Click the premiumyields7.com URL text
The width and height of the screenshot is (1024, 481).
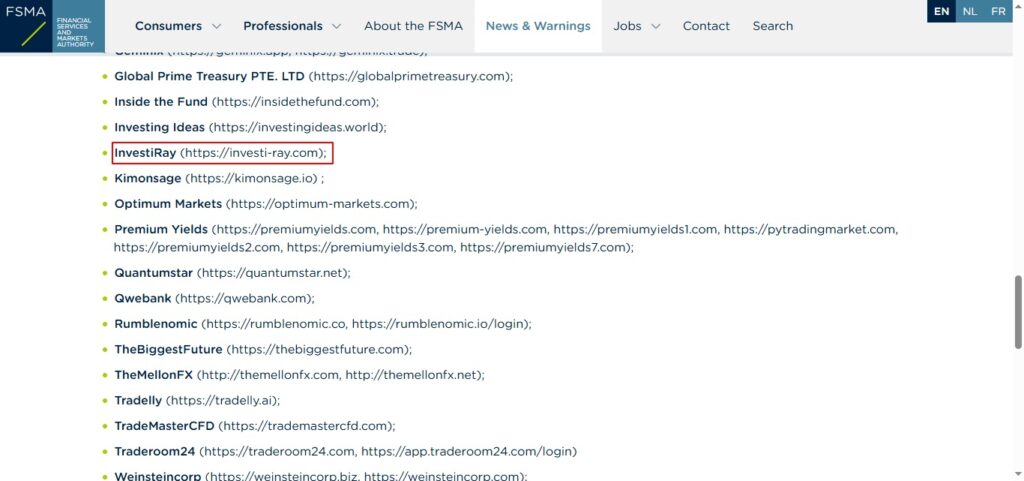543,247
